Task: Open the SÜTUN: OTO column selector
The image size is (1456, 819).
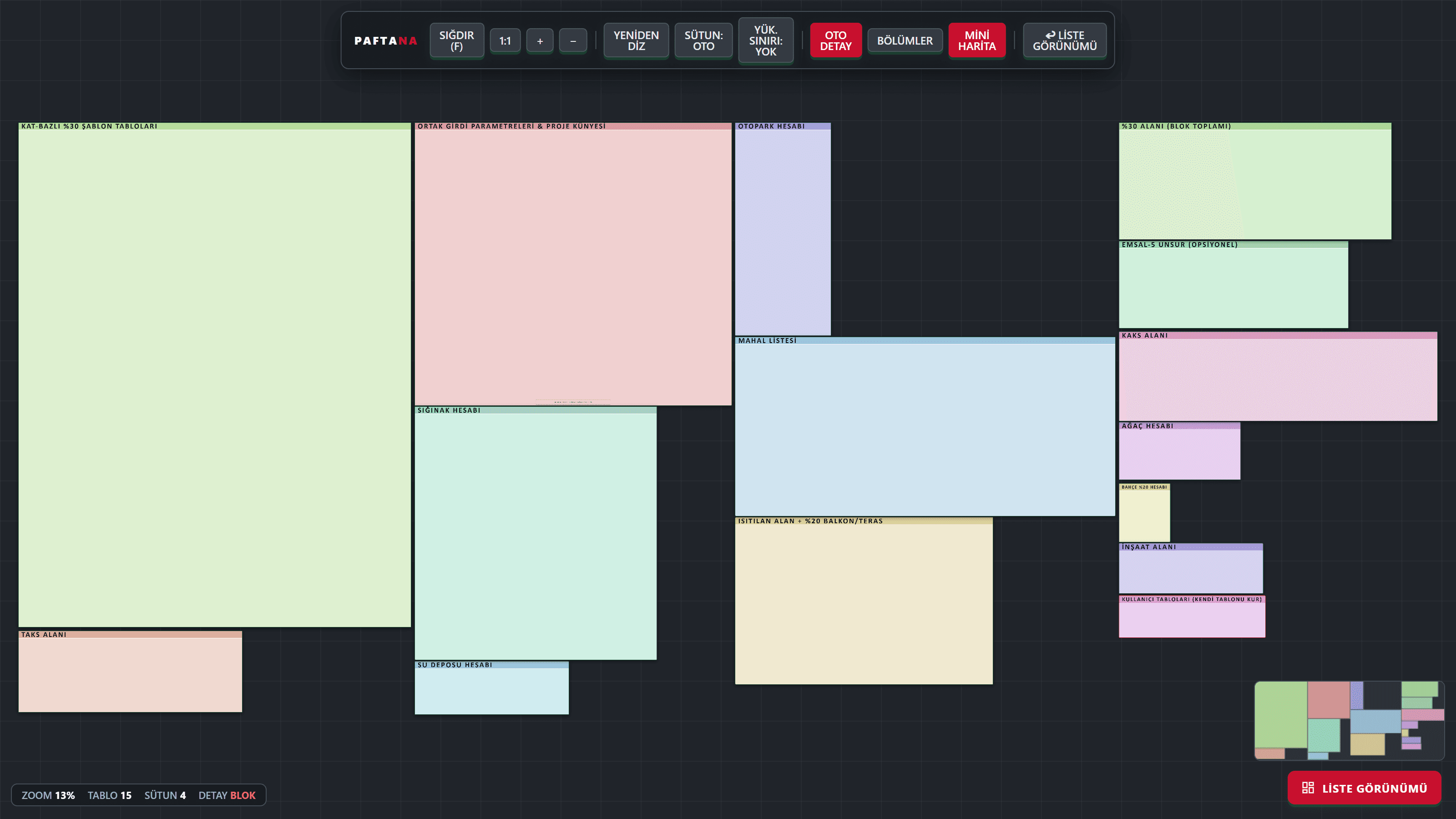Action: click(704, 40)
